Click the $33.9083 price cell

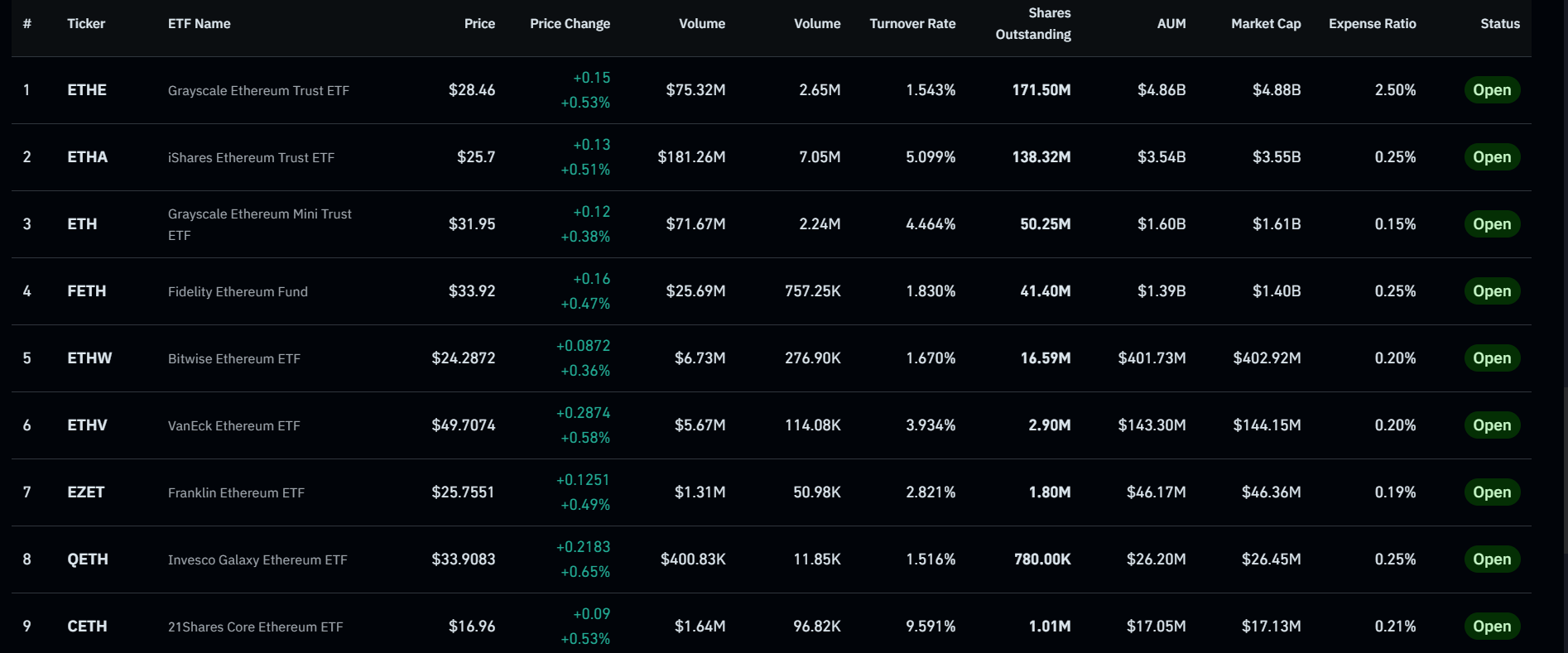(x=464, y=559)
